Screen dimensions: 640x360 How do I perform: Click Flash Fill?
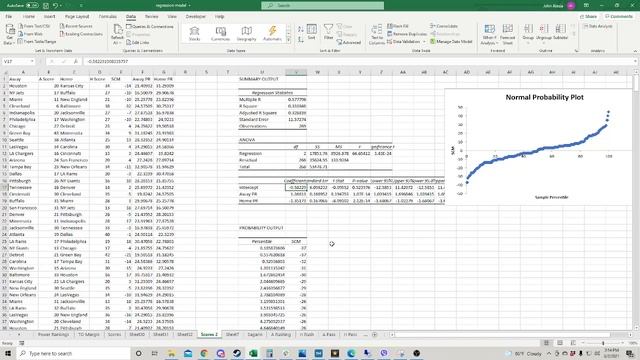[398, 26]
